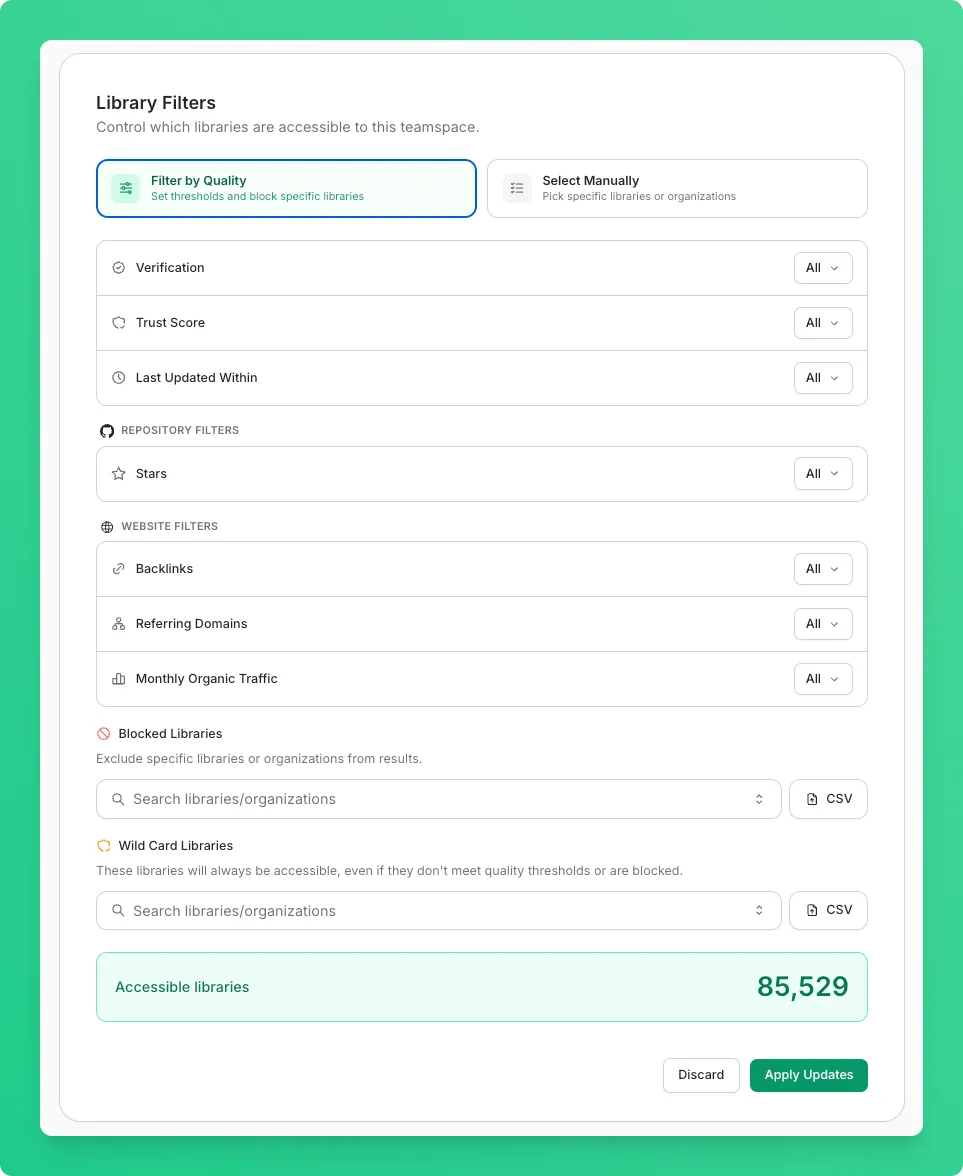Viewport: 963px width, 1176px height.
Task: Focus the Wild Card Libraries search field
Action: tap(439, 910)
